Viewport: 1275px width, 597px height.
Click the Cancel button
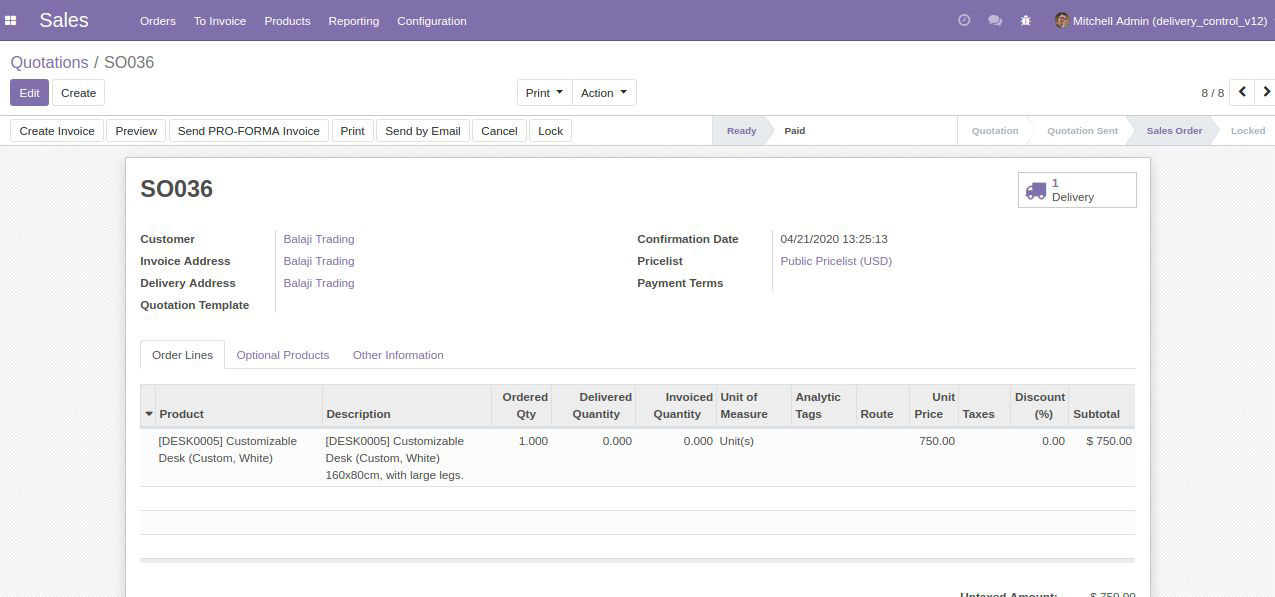point(499,131)
